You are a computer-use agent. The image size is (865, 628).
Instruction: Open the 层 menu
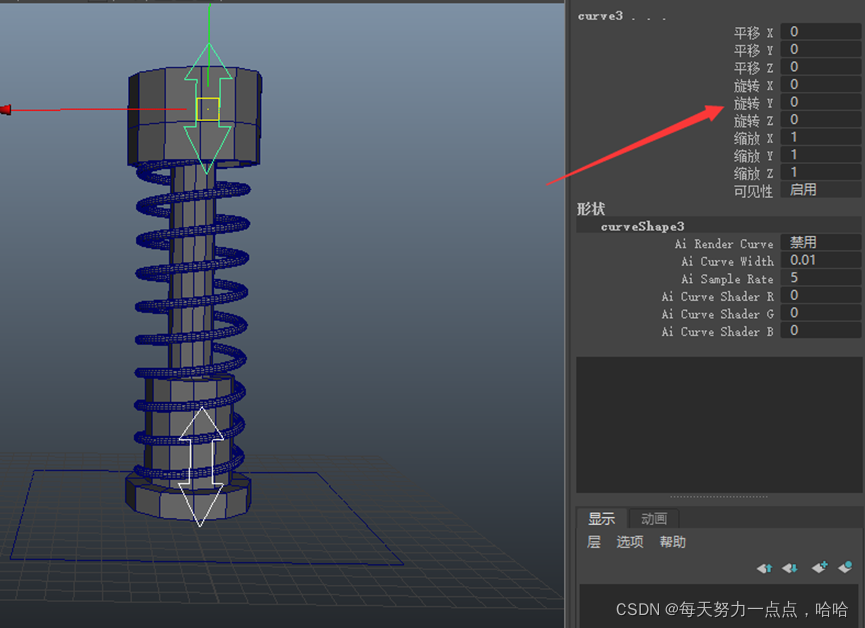pos(594,542)
